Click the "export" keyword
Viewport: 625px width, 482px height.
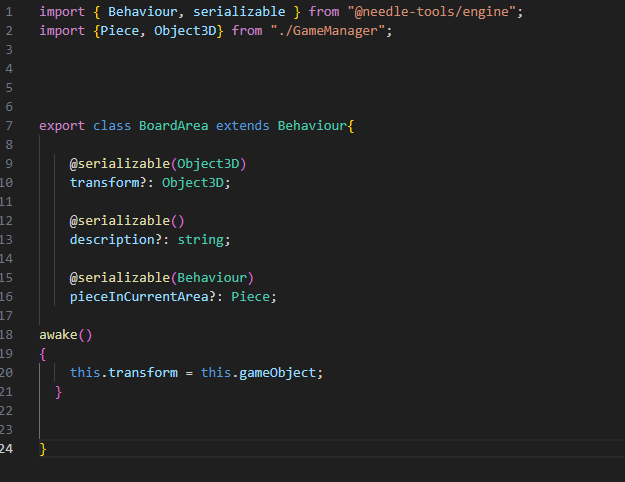coord(62,126)
